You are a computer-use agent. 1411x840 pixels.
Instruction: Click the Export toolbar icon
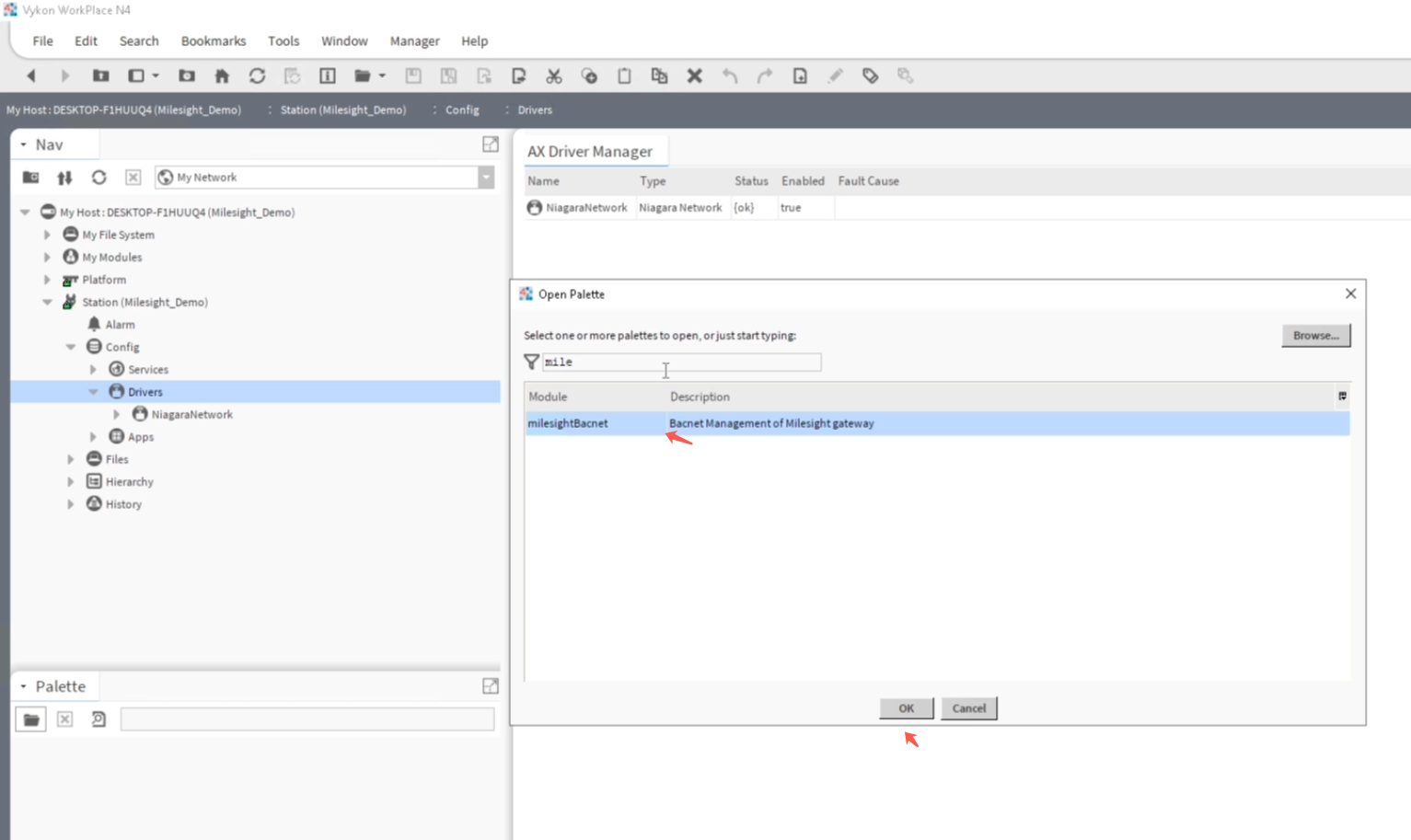coord(519,76)
